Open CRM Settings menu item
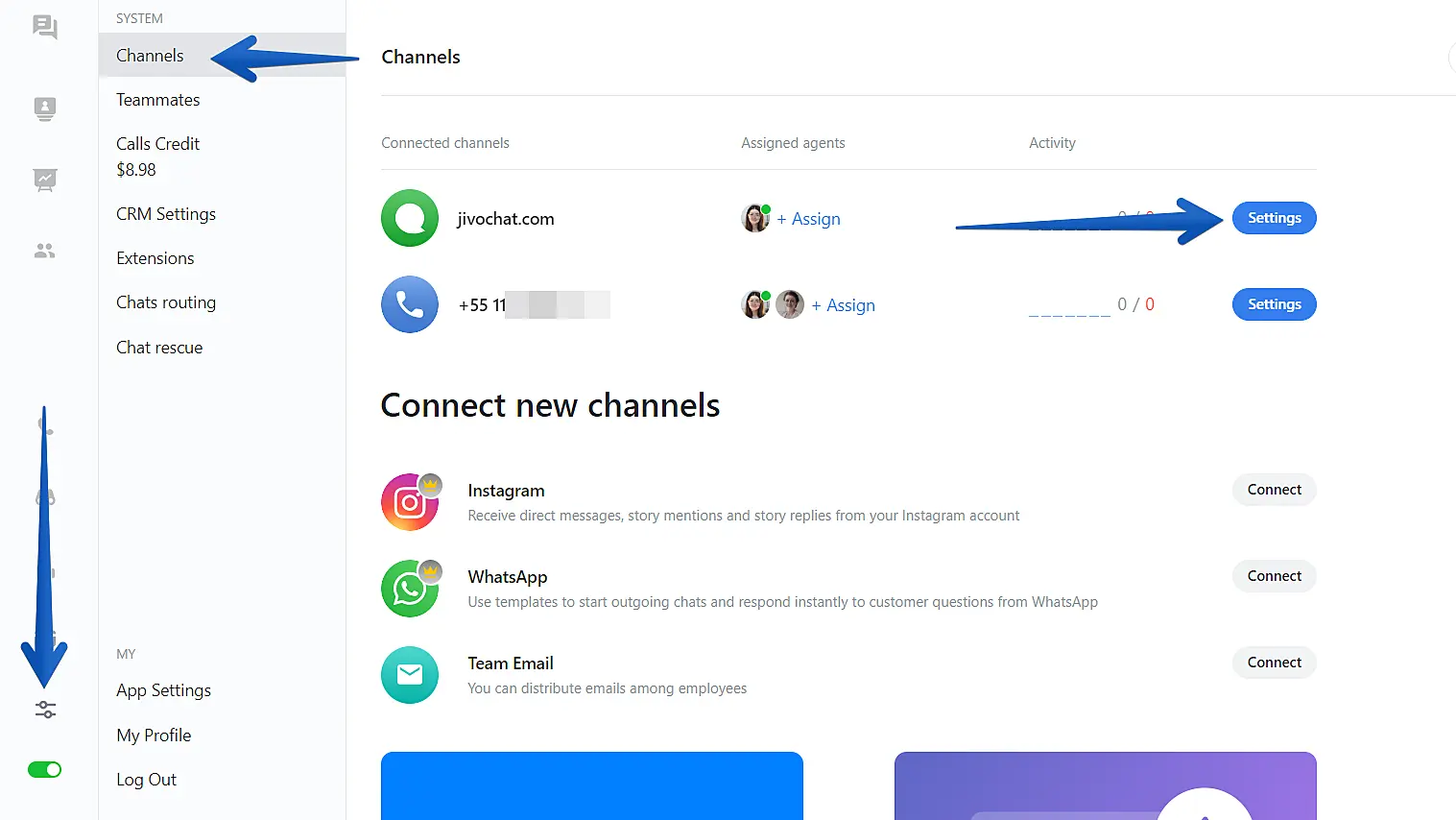 166,214
